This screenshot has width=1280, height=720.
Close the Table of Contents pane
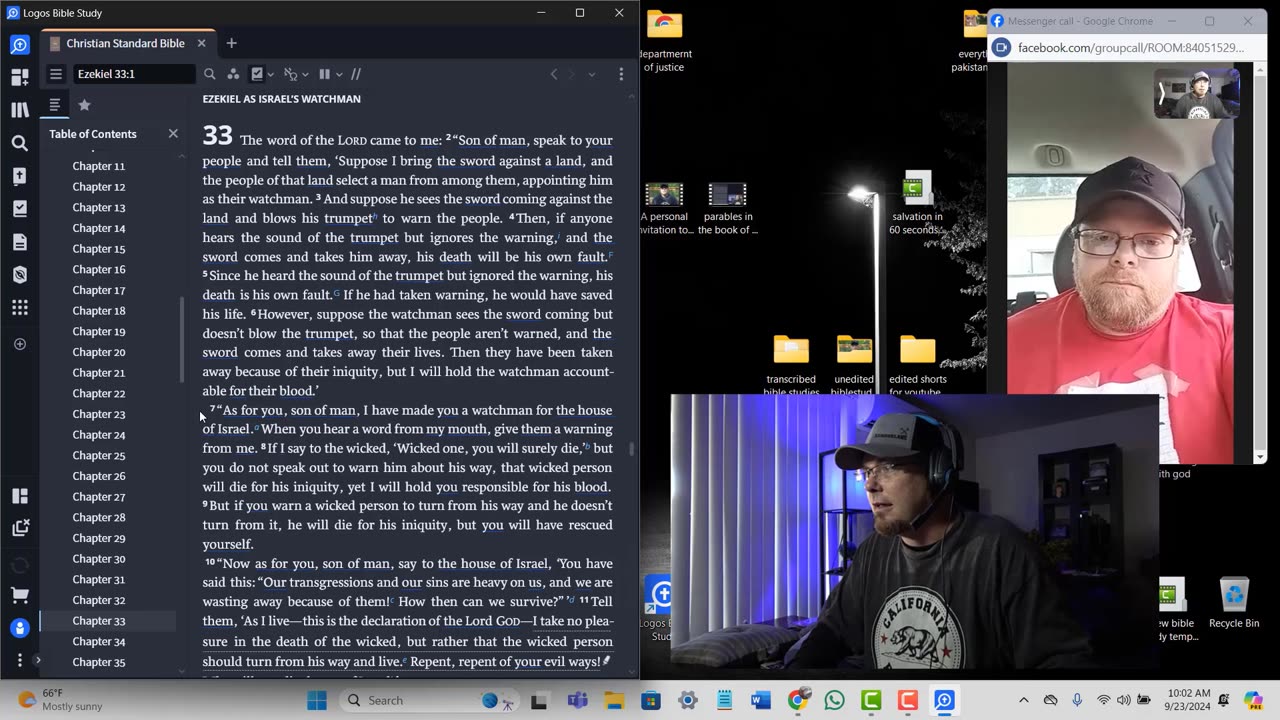point(173,134)
